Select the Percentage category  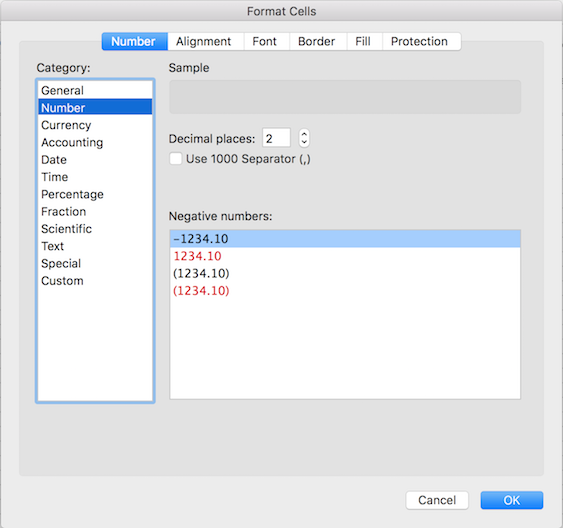[95, 194]
